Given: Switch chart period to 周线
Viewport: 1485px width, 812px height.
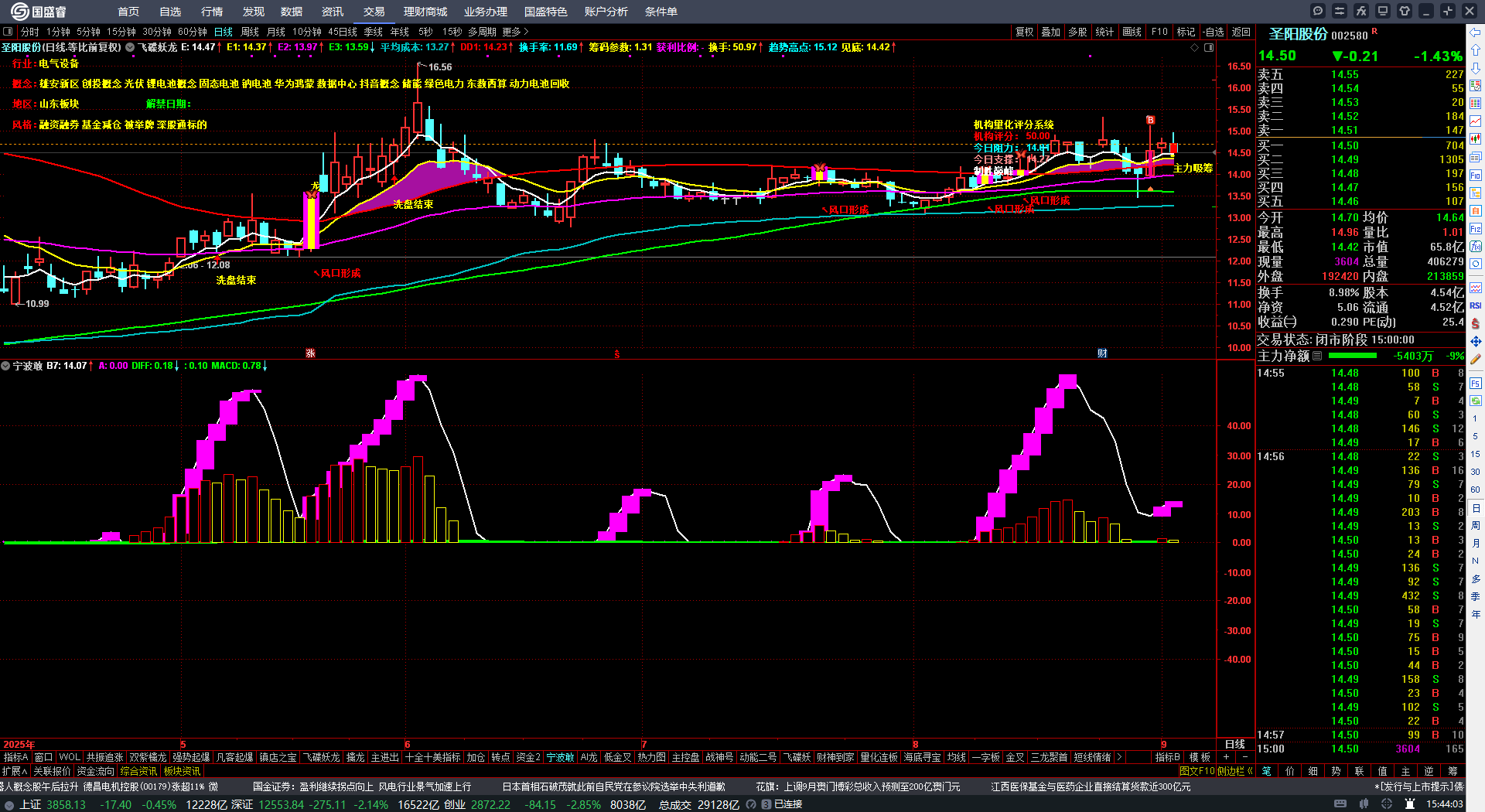Looking at the screenshot, I should (250, 32).
